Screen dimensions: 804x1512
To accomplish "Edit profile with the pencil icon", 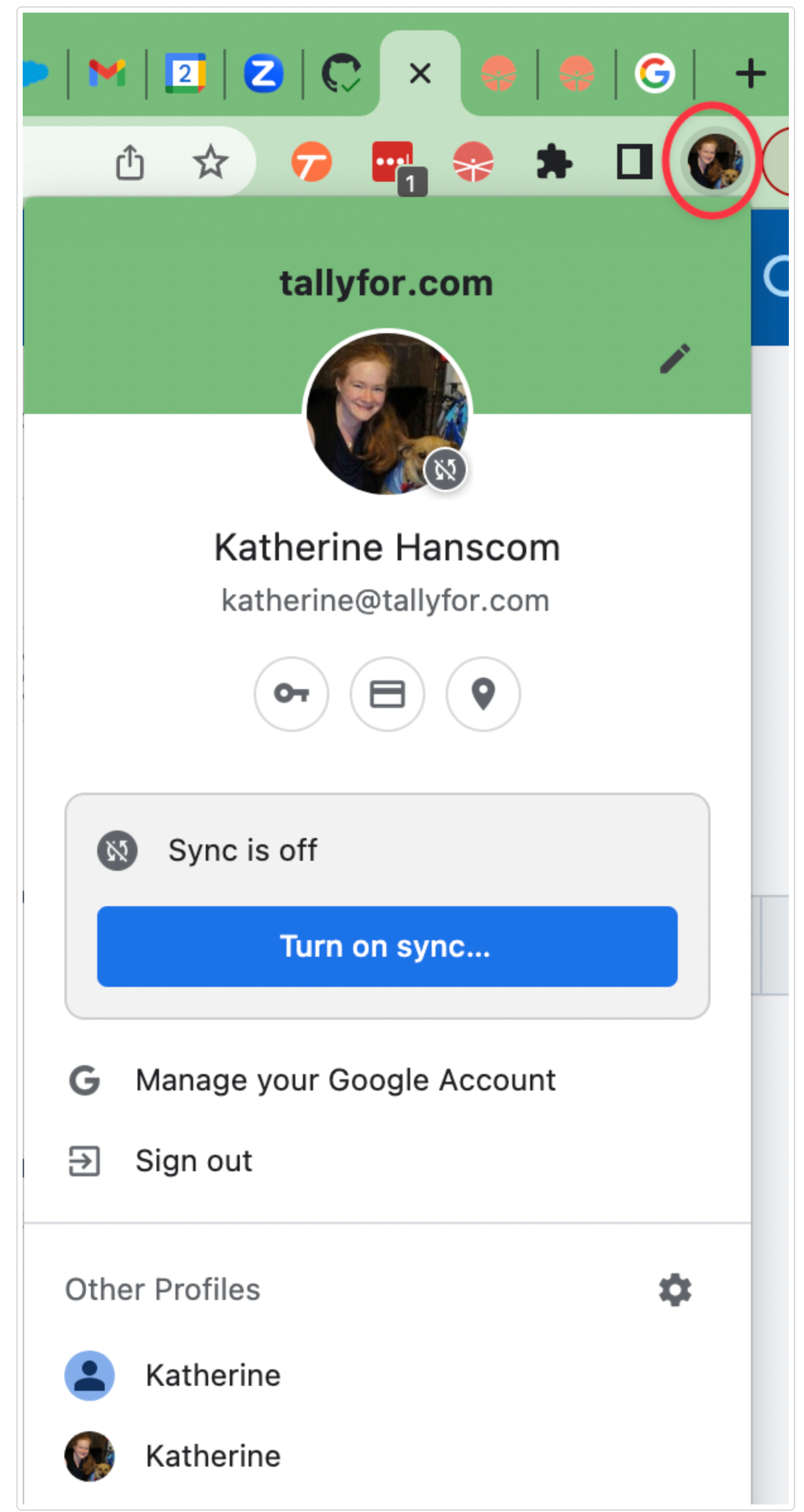I will [675, 358].
